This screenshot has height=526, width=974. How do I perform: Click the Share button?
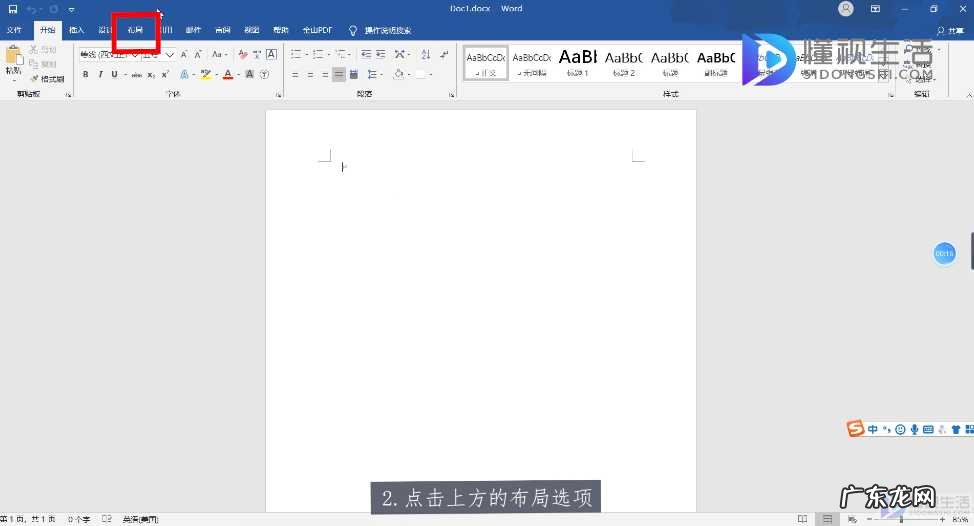click(950, 30)
